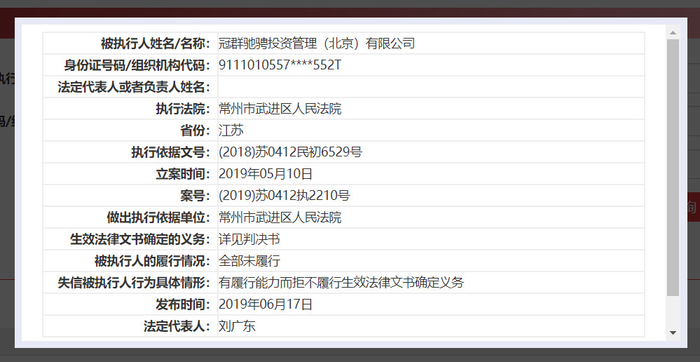Click the text 有履行能力而拒不履行生效法律文书确定义务
Viewport: 700px width, 362px height.
(342, 283)
